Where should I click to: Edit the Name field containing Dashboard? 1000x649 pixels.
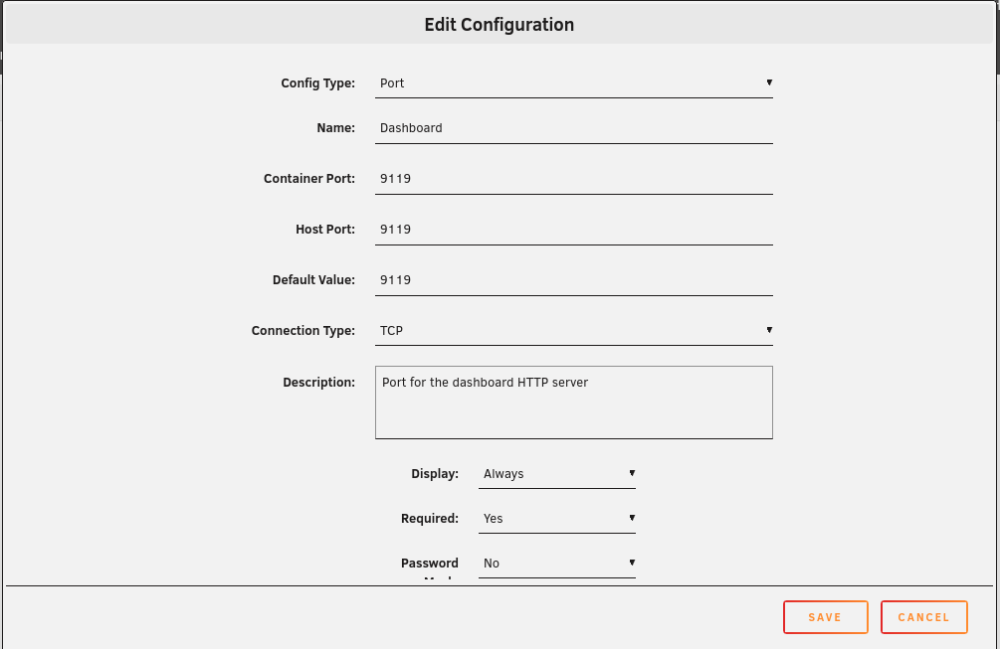(573, 128)
